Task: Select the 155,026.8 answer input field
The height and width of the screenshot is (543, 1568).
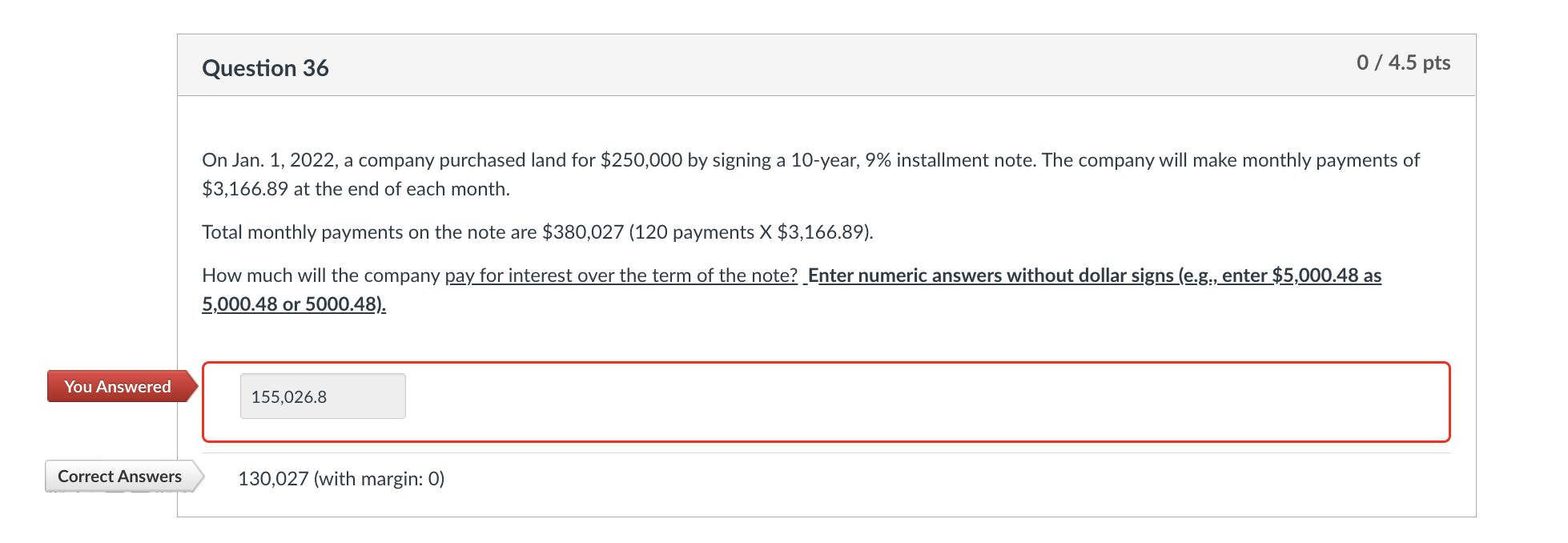Action: [322, 396]
